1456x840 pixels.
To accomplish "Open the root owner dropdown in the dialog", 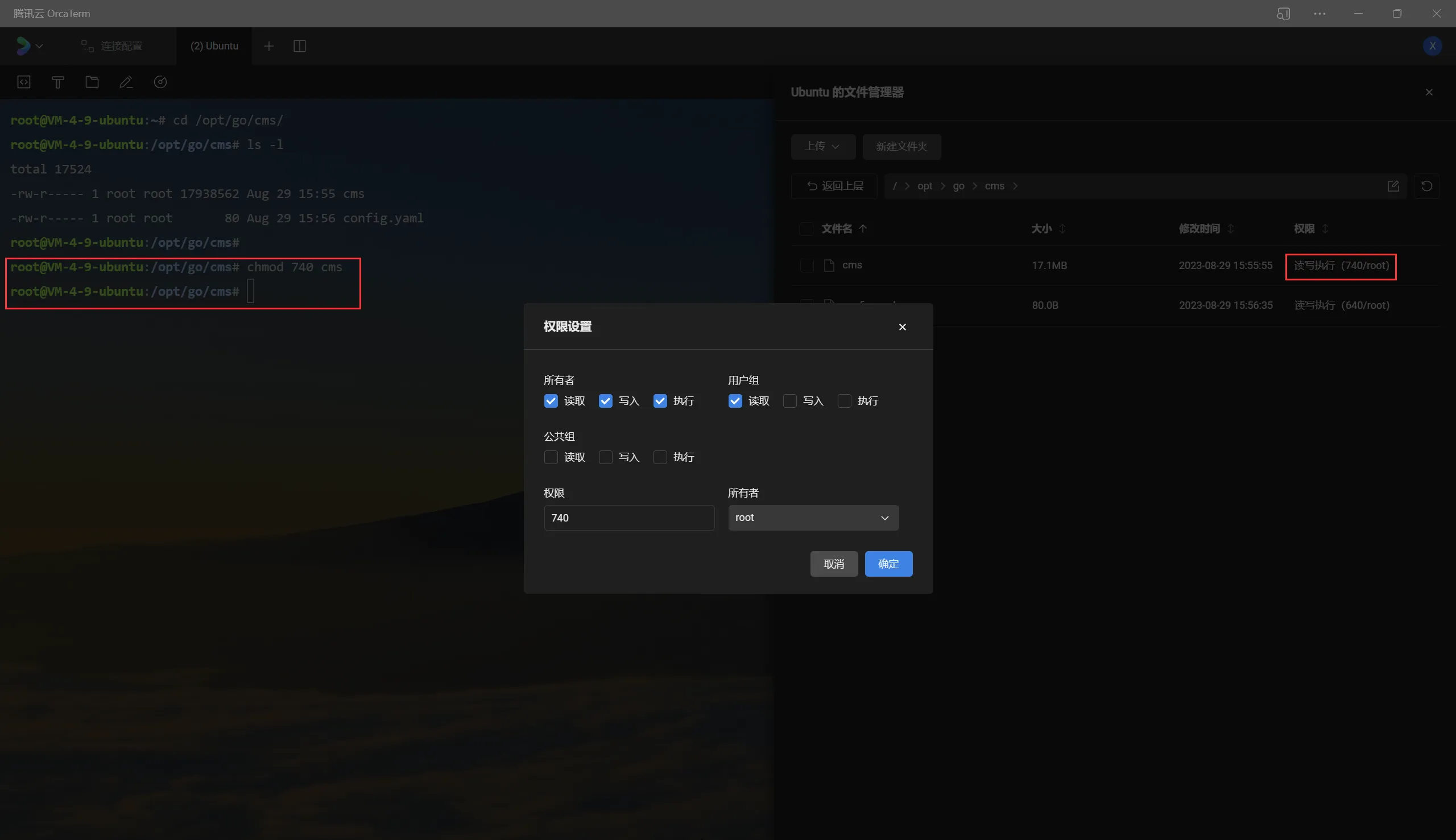I will [813, 518].
